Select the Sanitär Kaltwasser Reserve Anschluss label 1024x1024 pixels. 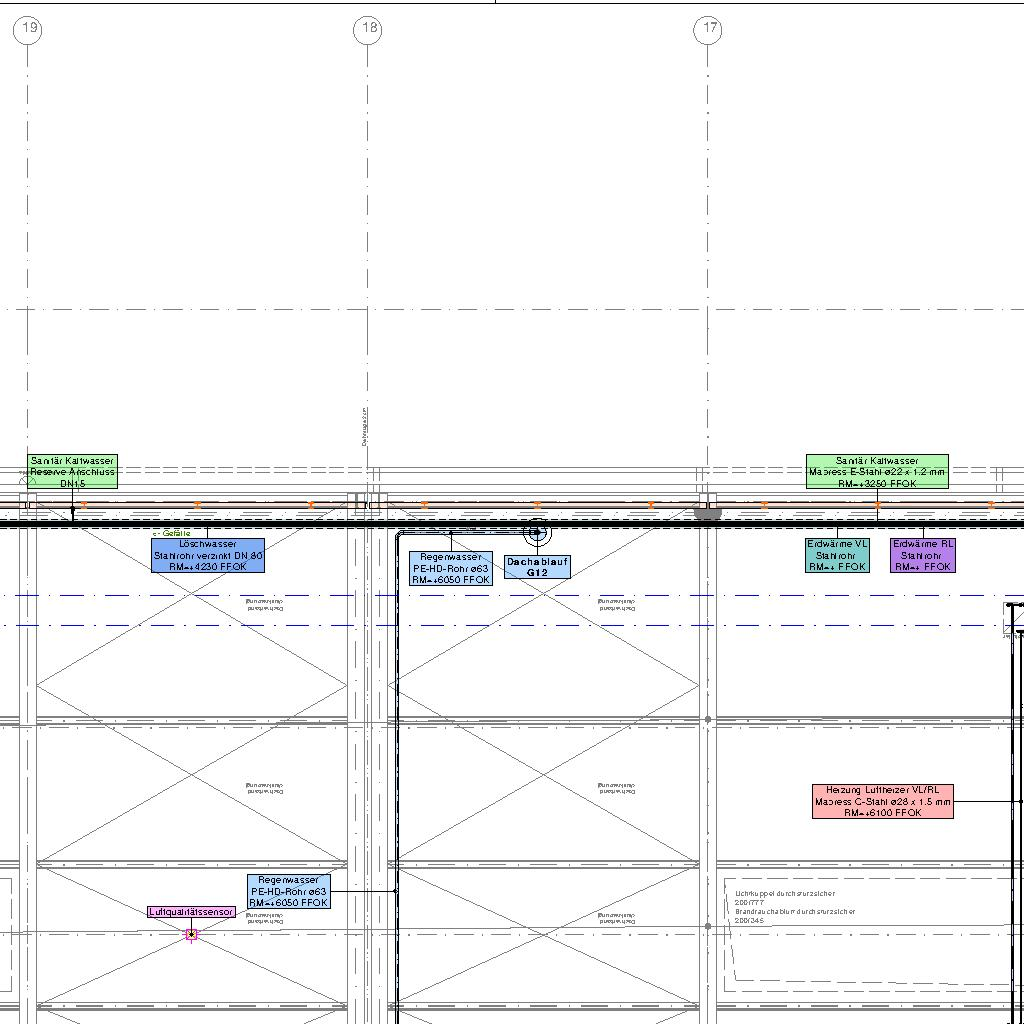pos(72,472)
